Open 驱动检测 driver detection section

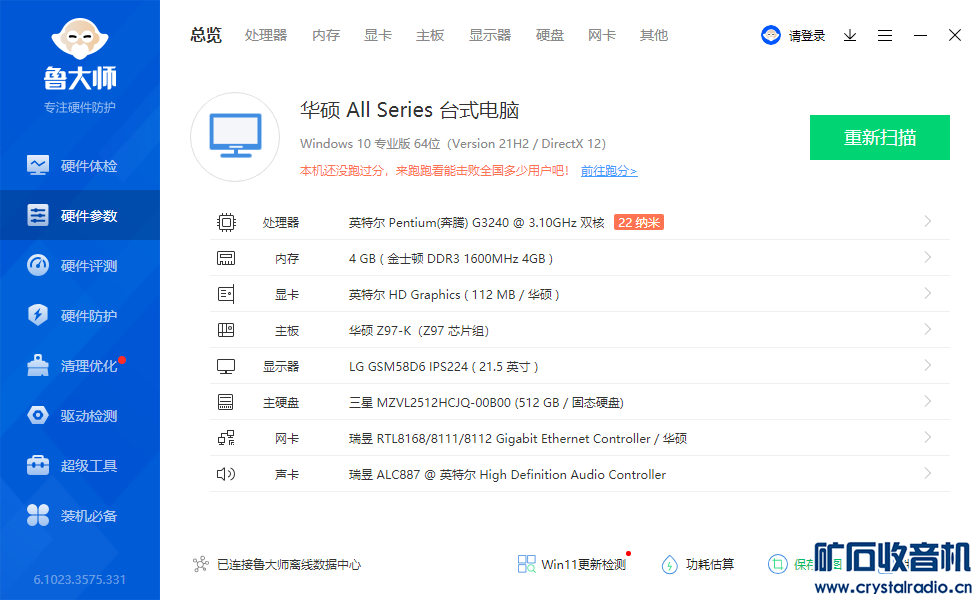[x=79, y=416]
